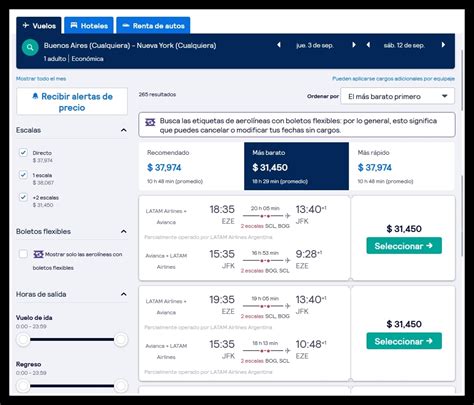Click right handle of Regreso slider

click(x=121, y=386)
